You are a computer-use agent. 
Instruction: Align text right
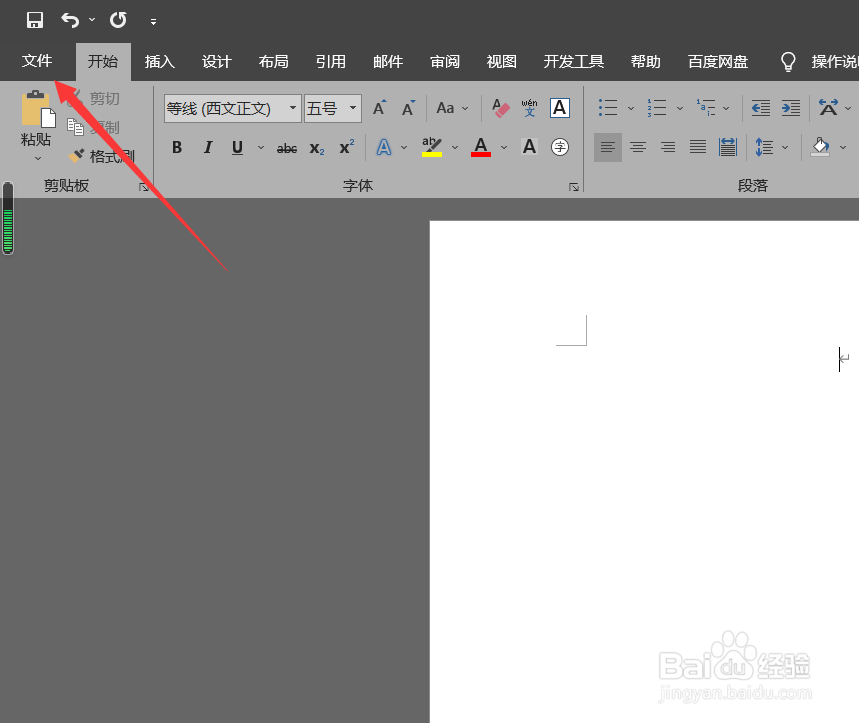pos(668,147)
